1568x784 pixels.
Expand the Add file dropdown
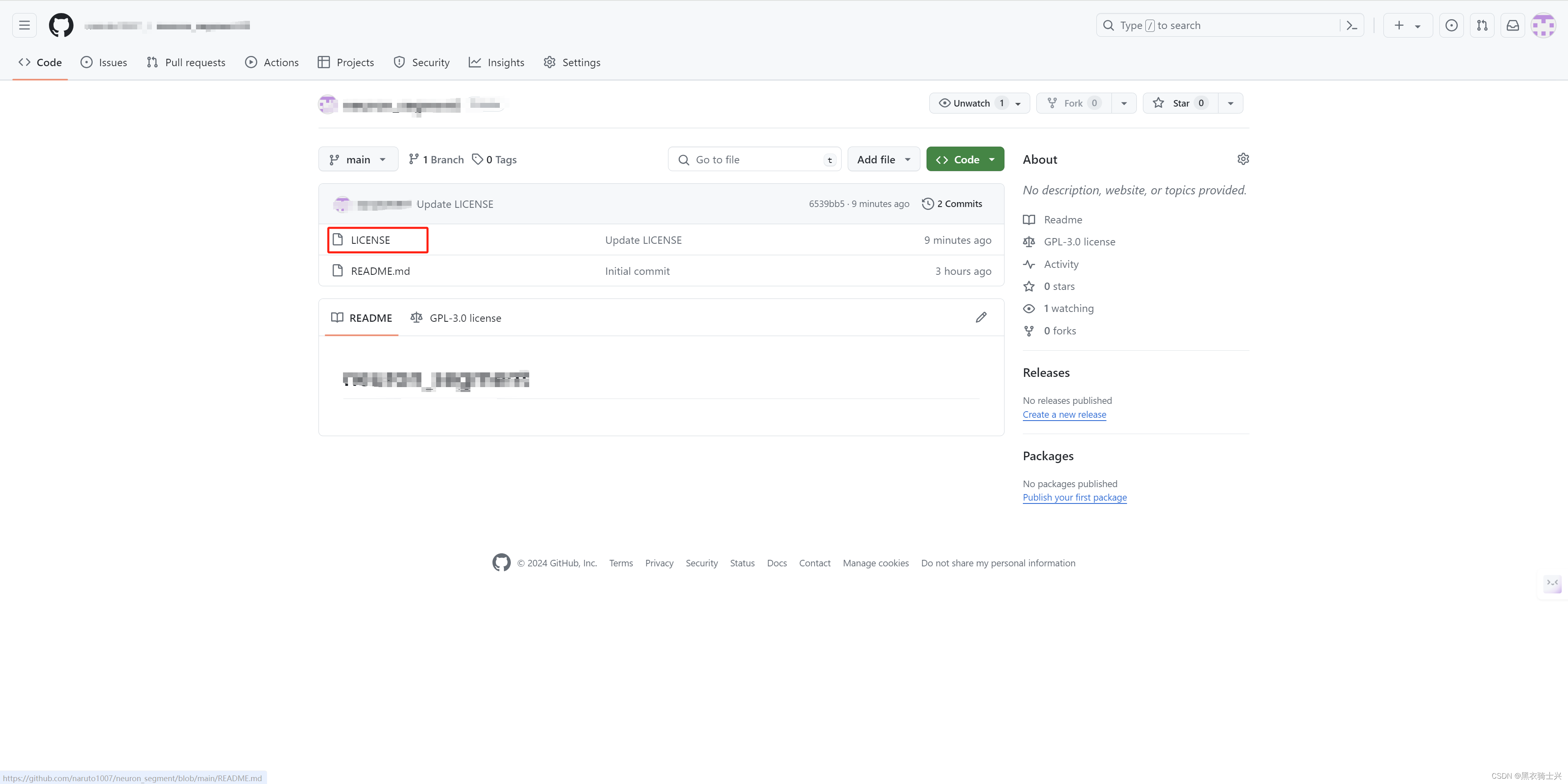[883, 160]
